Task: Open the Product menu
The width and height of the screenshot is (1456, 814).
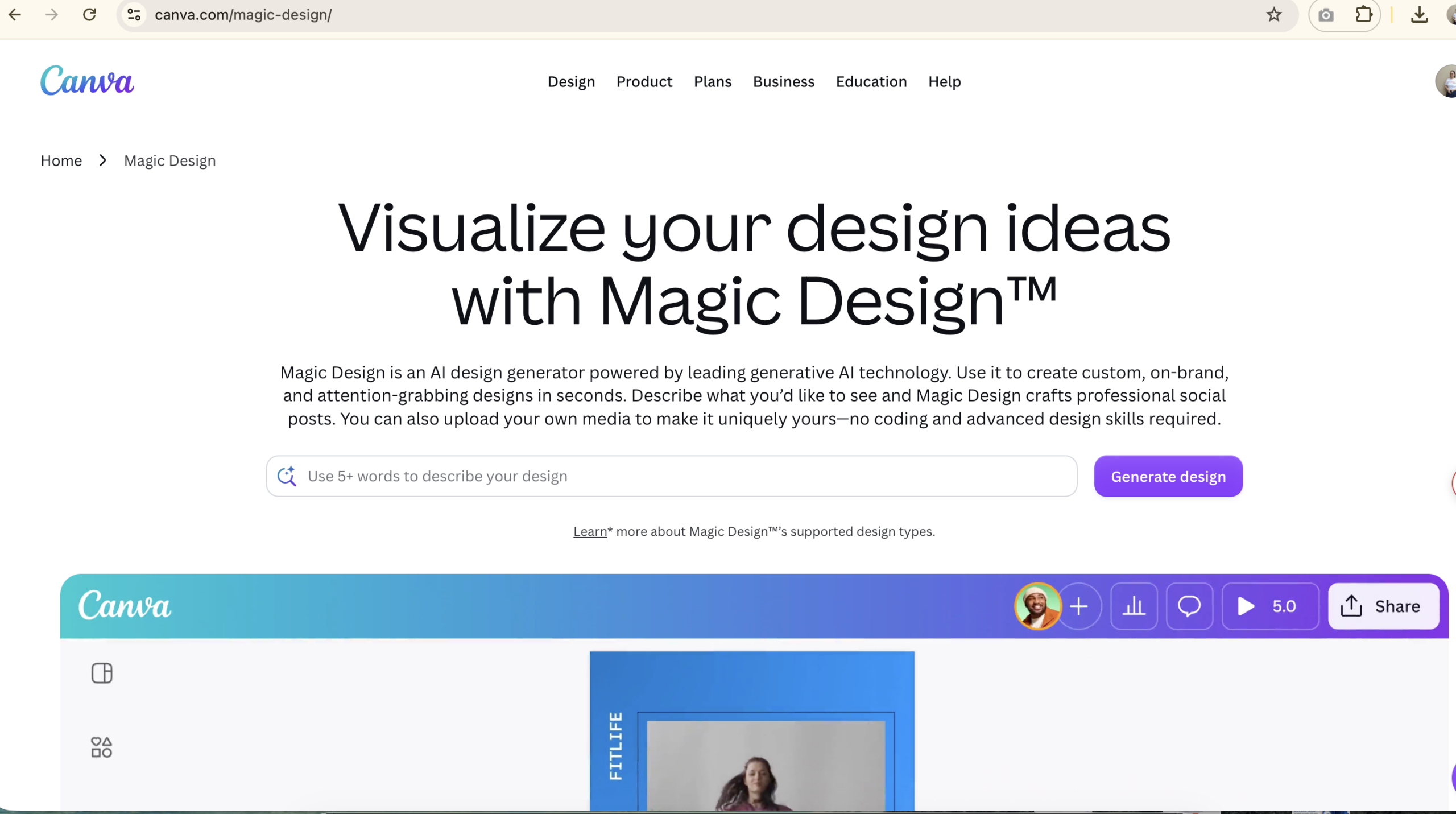Action: coord(644,81)
